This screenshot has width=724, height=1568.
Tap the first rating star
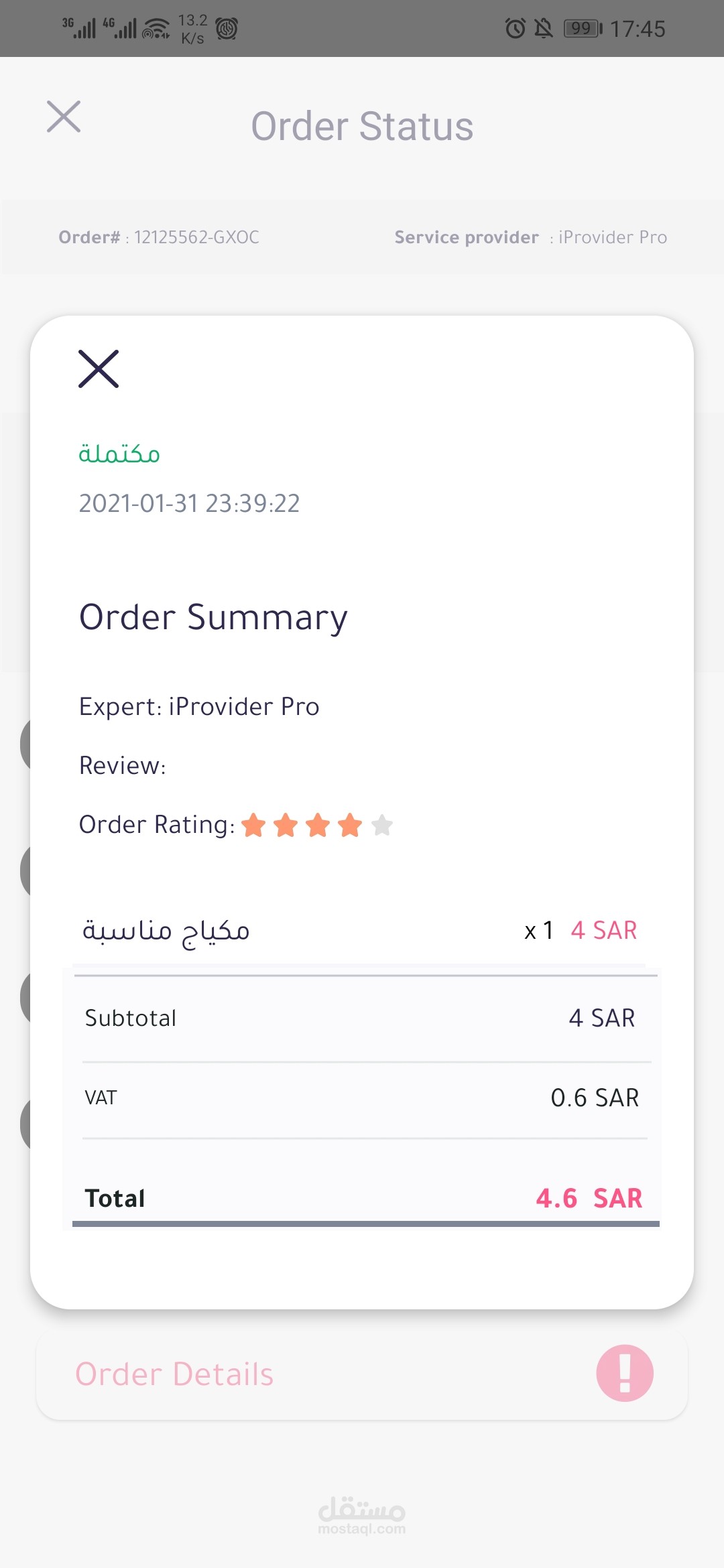(253, 825)
